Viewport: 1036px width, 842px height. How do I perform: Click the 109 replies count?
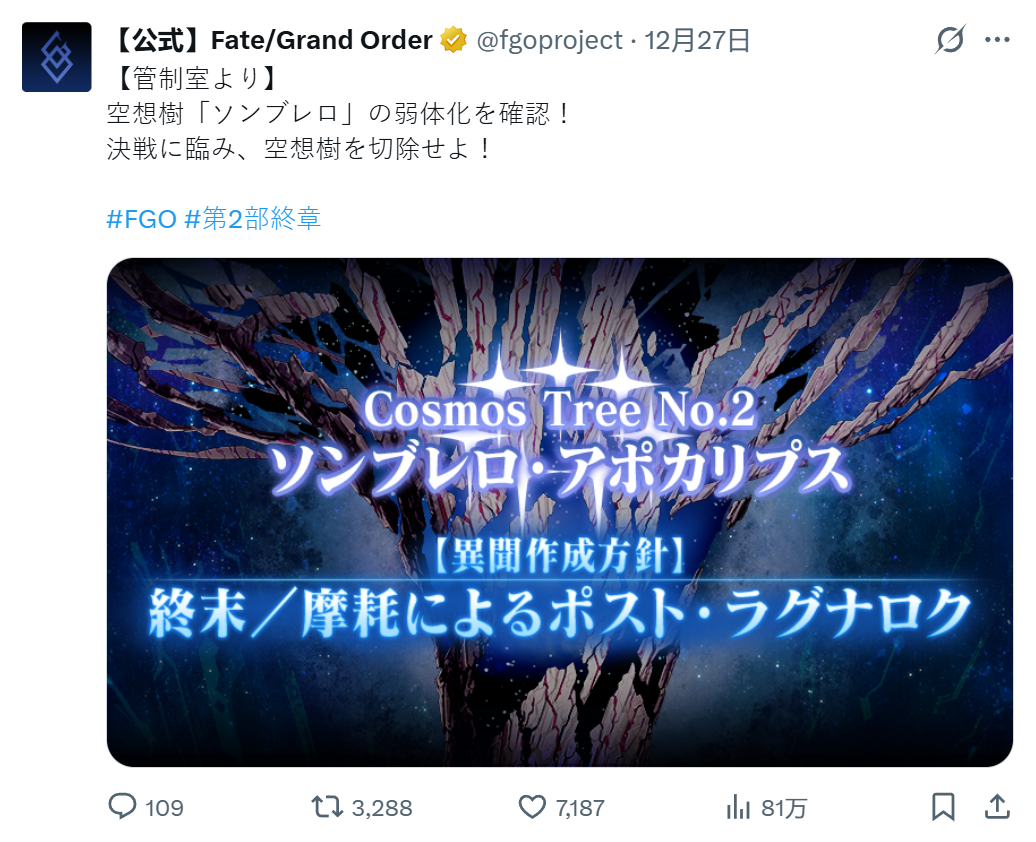click(164, 808)
